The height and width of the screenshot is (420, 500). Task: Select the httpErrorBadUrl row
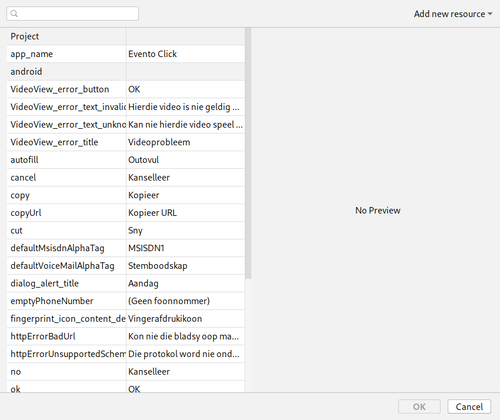(x=126, y=337)
